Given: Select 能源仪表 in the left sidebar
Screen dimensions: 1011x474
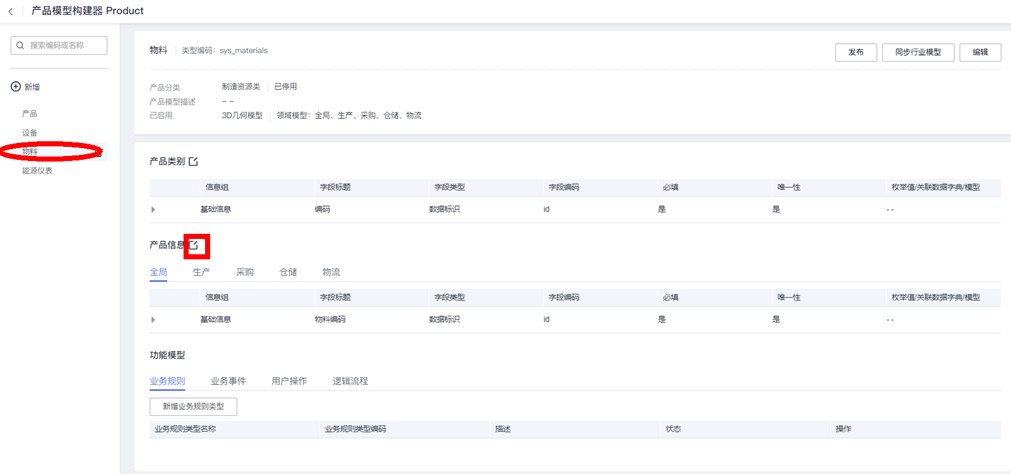Looking at the screenshot, I should pyautogui.click(x=37, y=171).
